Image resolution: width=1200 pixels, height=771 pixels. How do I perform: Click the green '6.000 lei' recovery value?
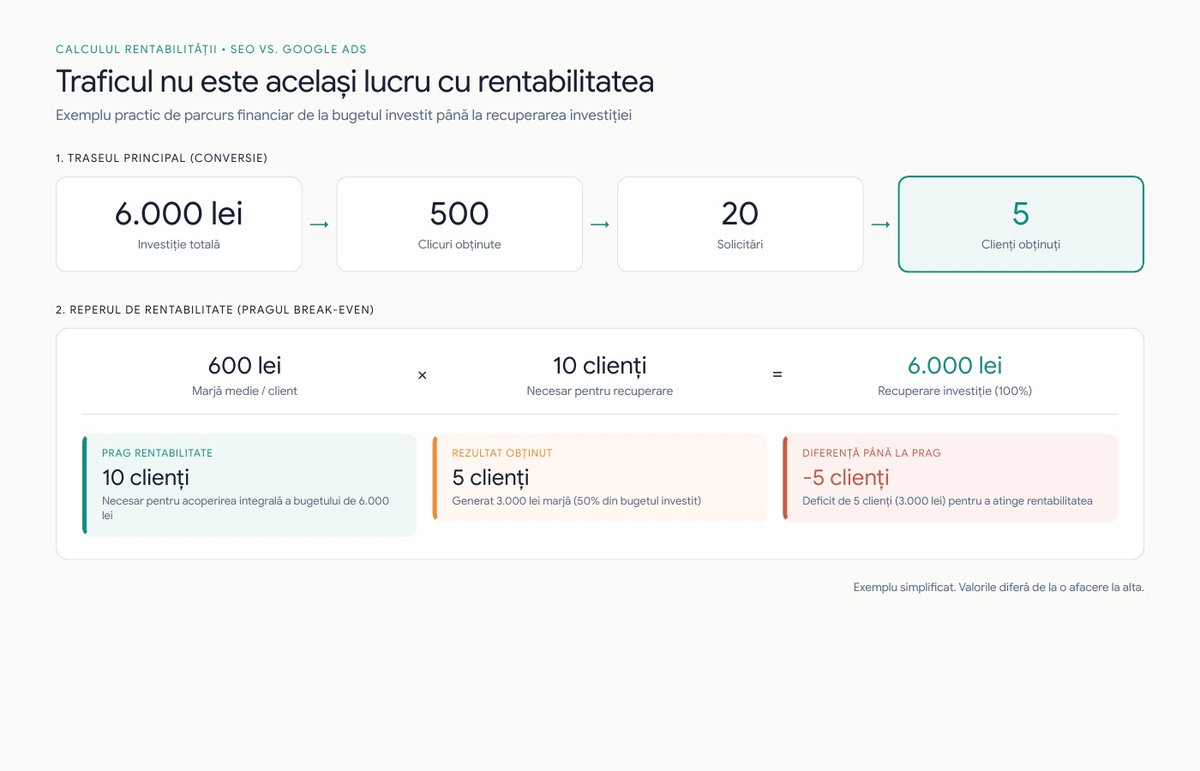955,366
